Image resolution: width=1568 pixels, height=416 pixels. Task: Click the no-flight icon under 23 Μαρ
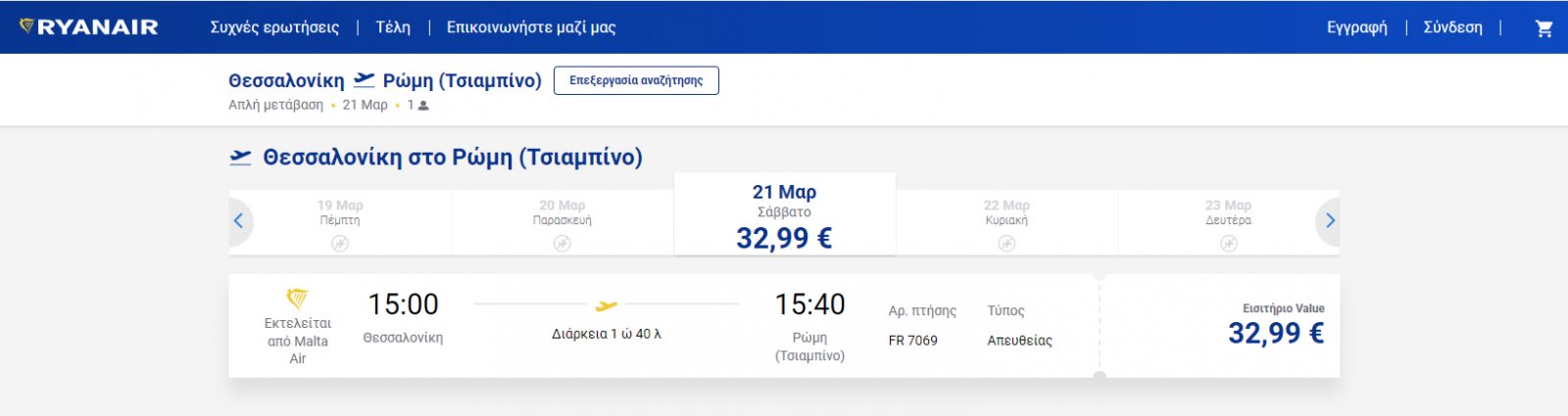pos(1228,244)
